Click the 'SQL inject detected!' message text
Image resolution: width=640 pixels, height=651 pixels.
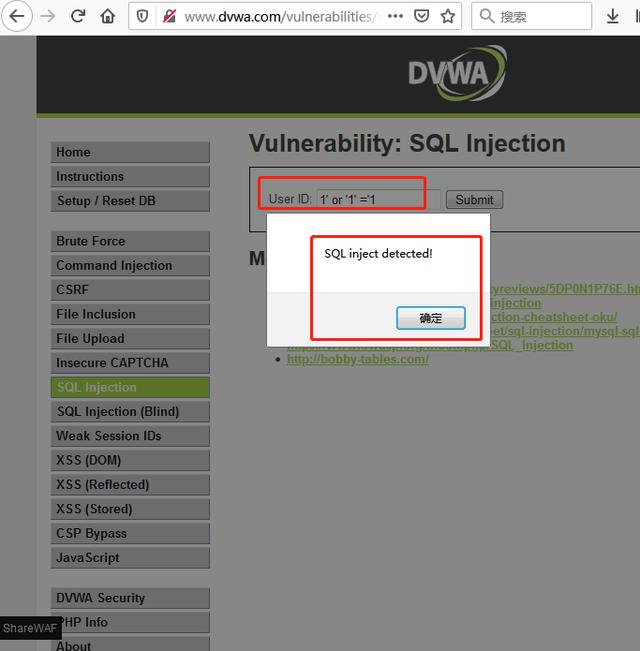coord(378,254)
